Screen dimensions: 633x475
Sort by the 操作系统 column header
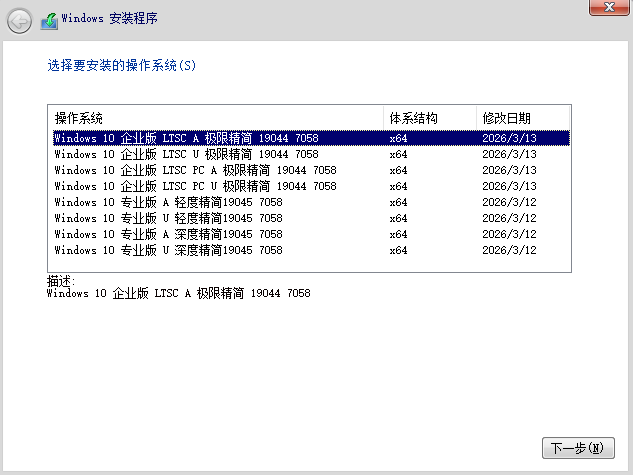point(215,118)
